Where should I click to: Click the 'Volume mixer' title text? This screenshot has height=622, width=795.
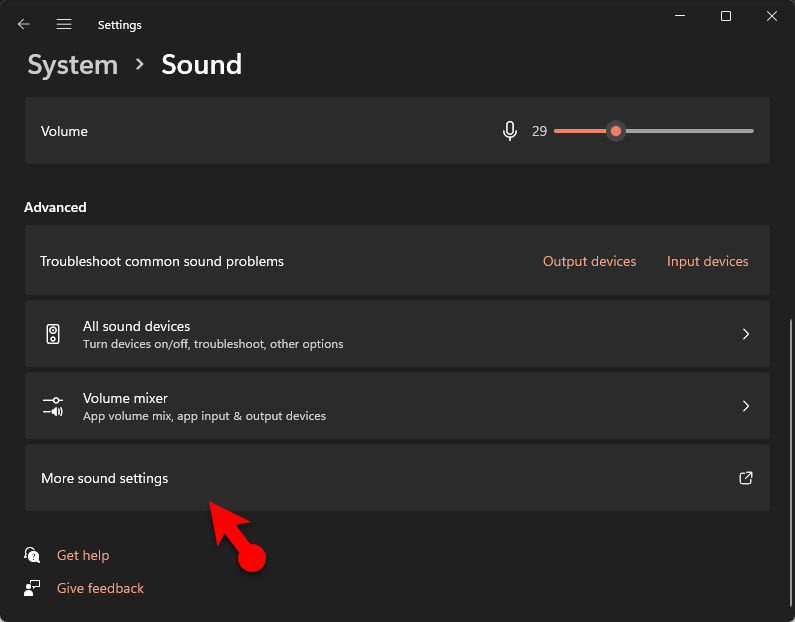coord(125,398)
